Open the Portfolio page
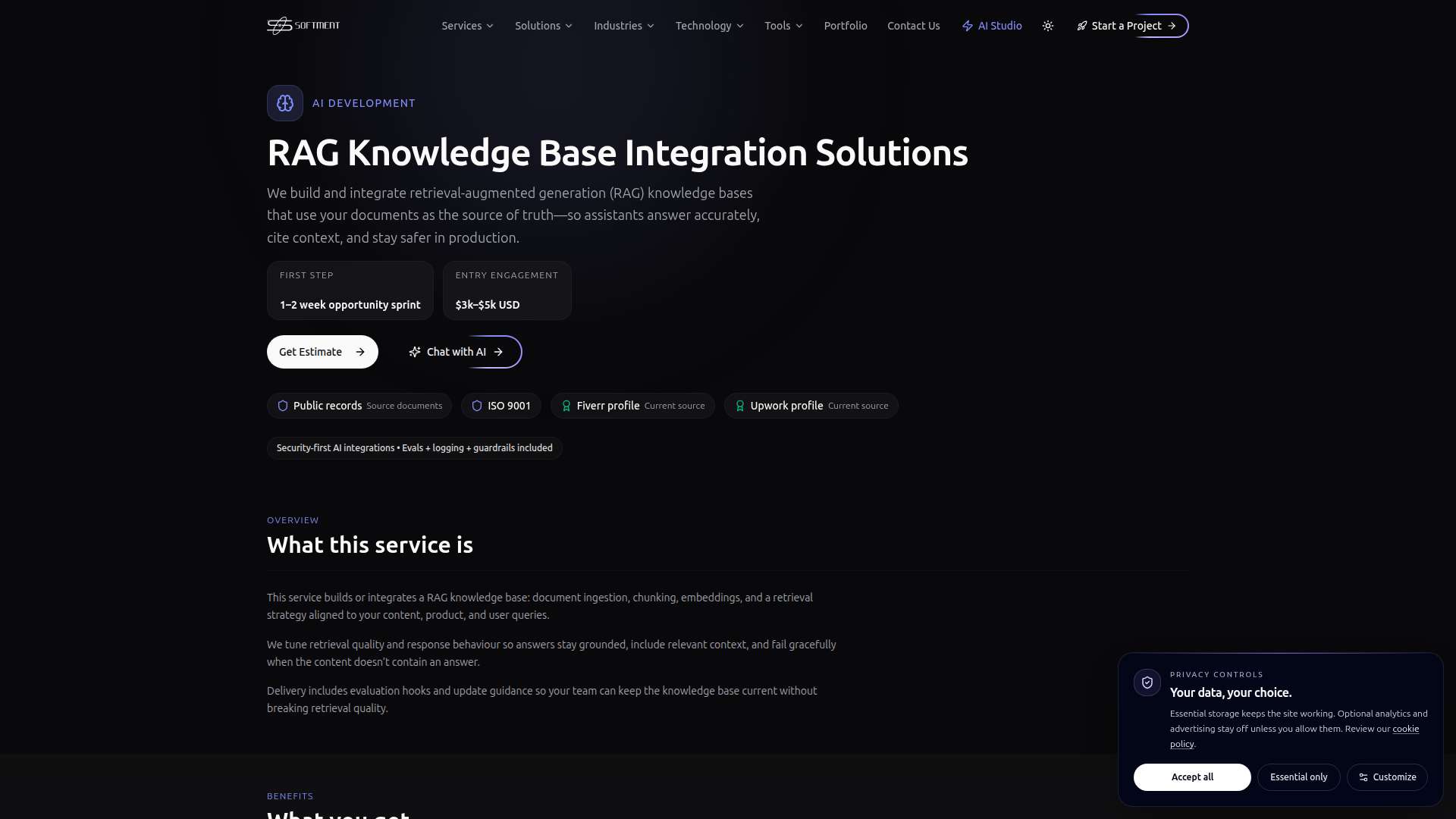The height and width of the screenshot is (819, 1456). [846, 26]
